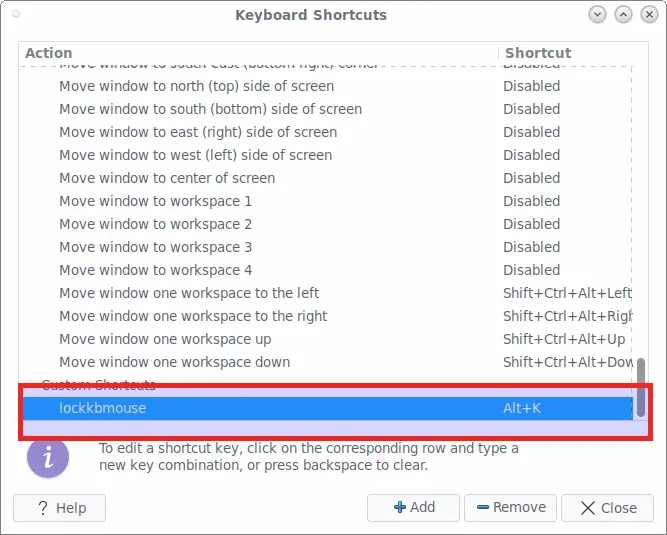
Task: Select 'Move window one workspace down' row
Action: pyautogui.click(x=175, y=362)
